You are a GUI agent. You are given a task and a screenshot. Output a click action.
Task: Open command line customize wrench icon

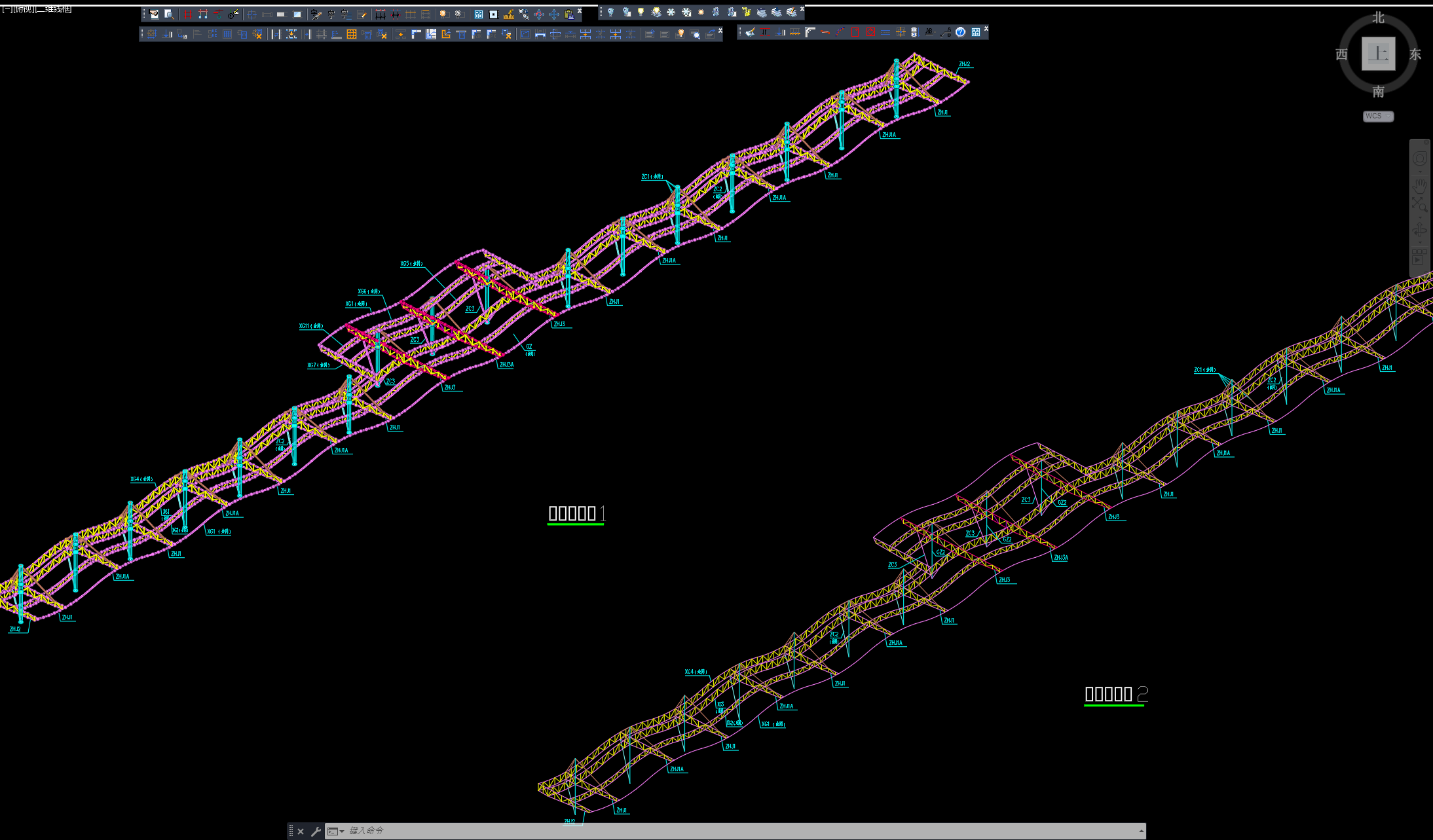click(316, 831)
